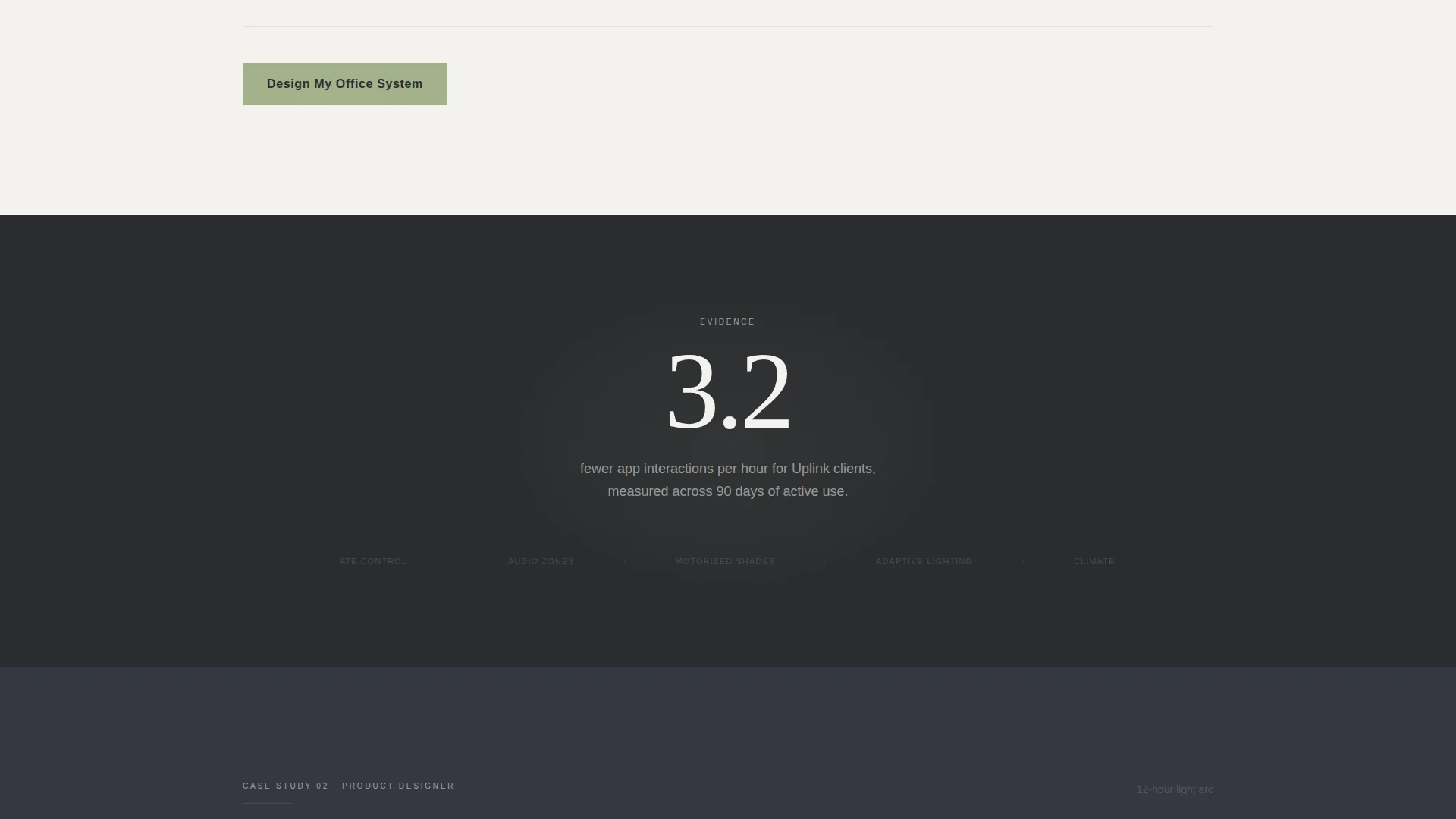Click the 'fewer app interactions per hour' description
The height and width of the screenshot is (819, 1456).
(x=728, y=480)
